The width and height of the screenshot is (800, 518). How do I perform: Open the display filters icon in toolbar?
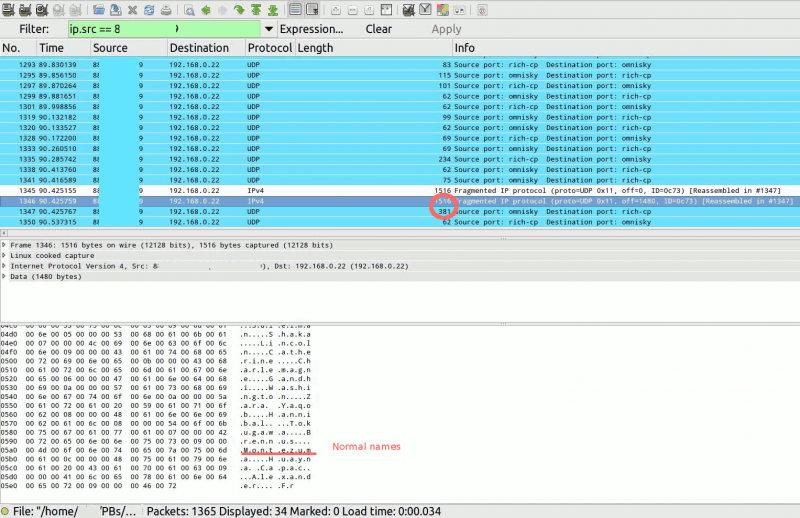click(x=425, y=9)
